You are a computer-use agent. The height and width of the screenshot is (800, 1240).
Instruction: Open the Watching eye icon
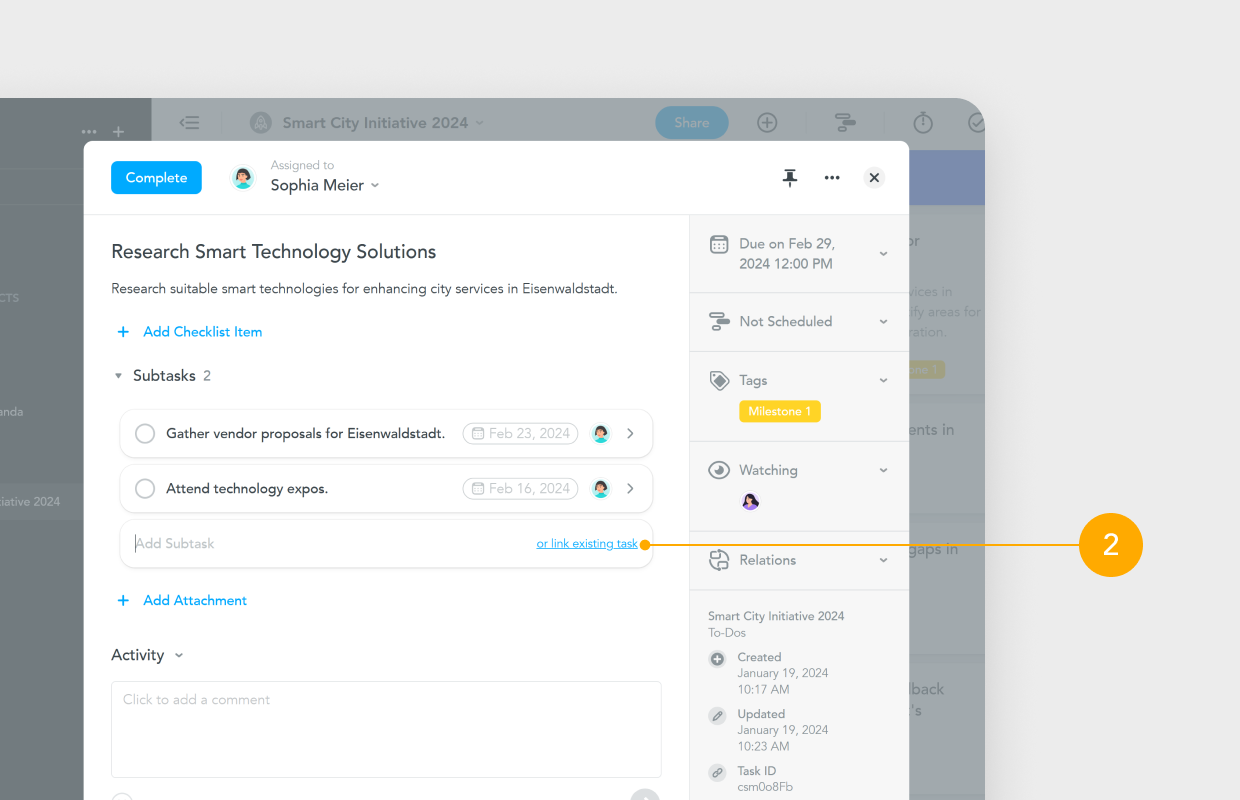[x=719, y=470]
